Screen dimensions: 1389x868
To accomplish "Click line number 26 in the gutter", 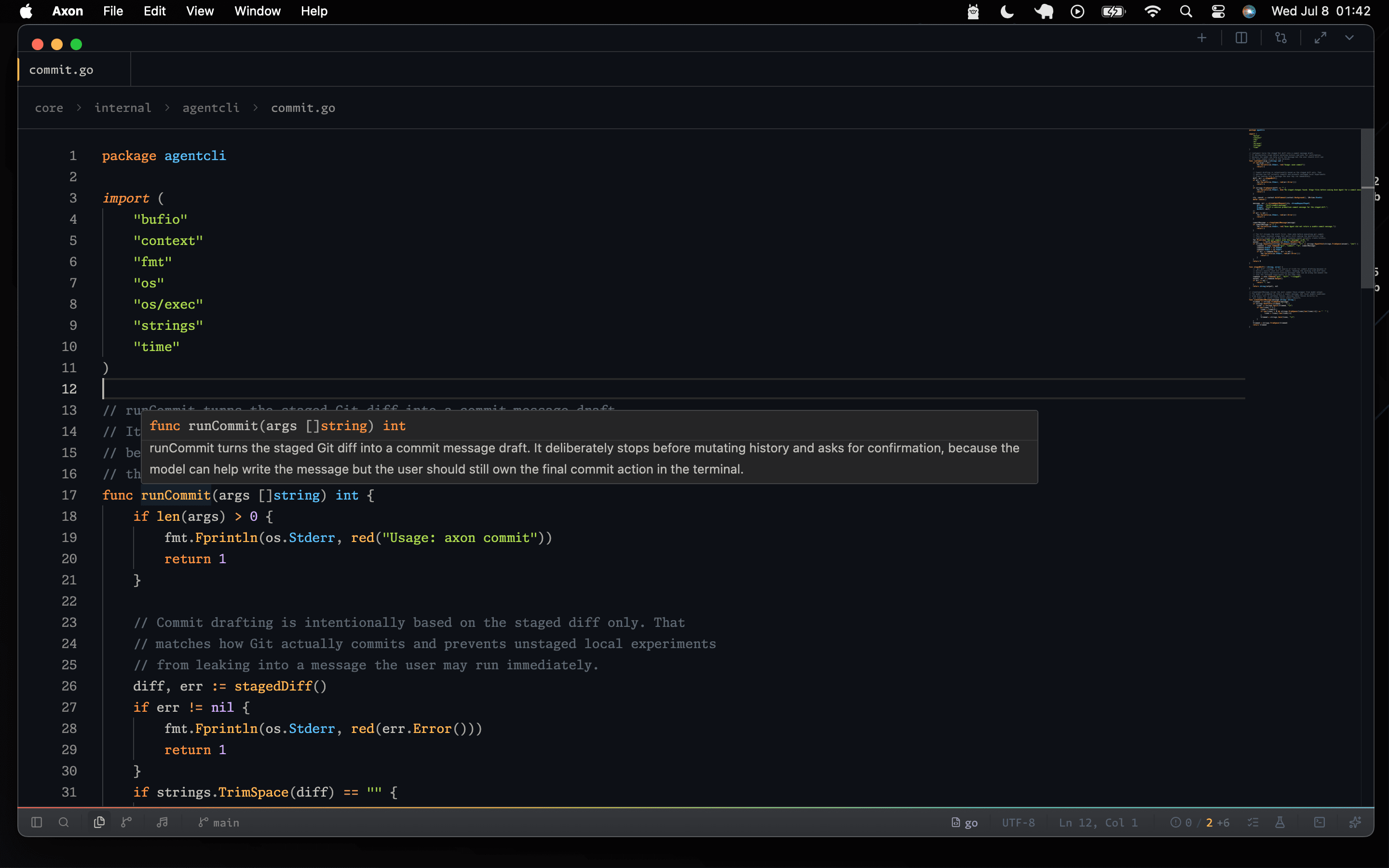I will pyautogui.click(x=69, y=686).
